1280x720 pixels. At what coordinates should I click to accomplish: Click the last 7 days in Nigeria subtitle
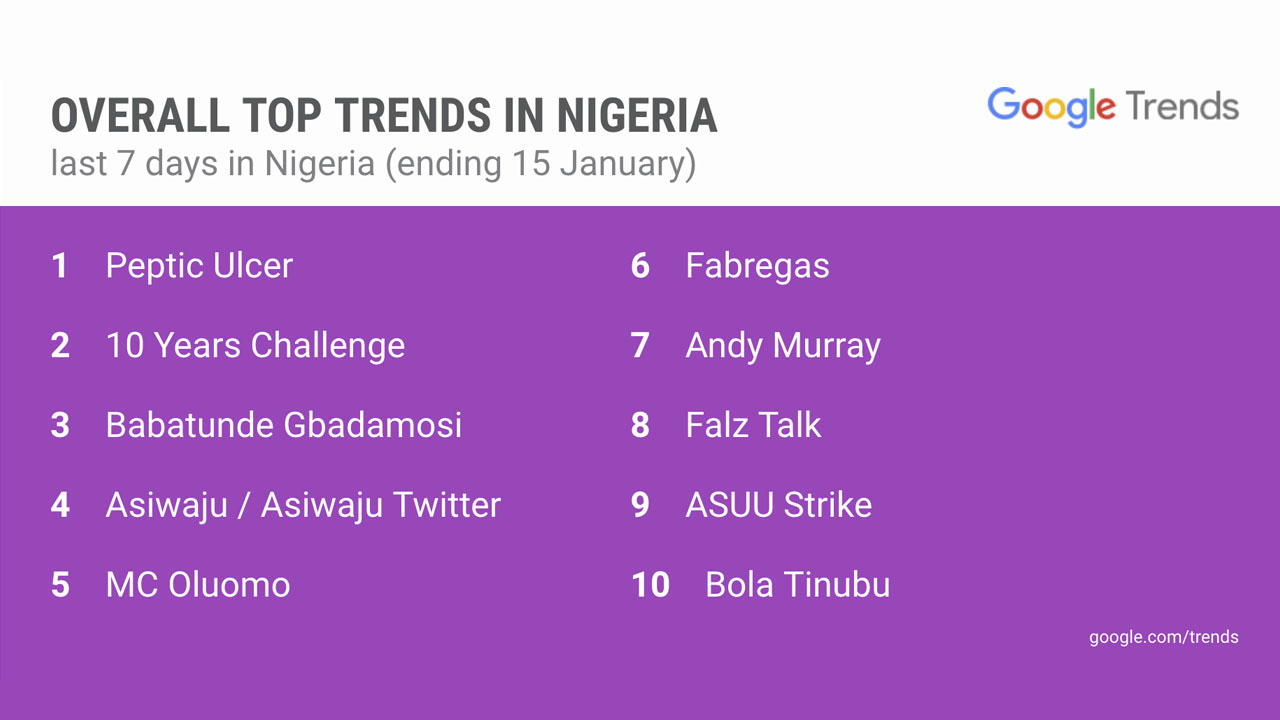(373, 163)
